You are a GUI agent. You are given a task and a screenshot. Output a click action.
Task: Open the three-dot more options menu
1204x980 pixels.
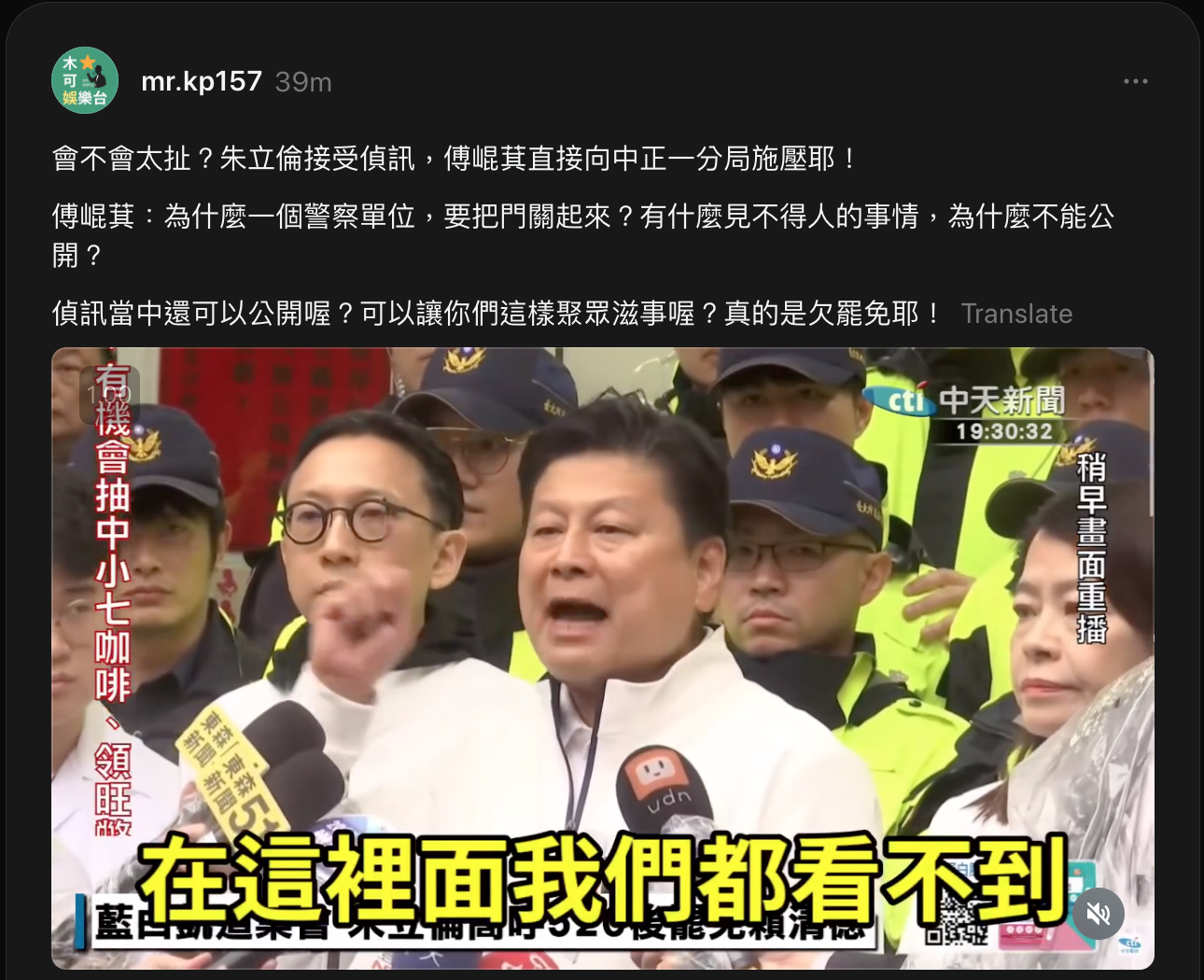coord(1135,81)
